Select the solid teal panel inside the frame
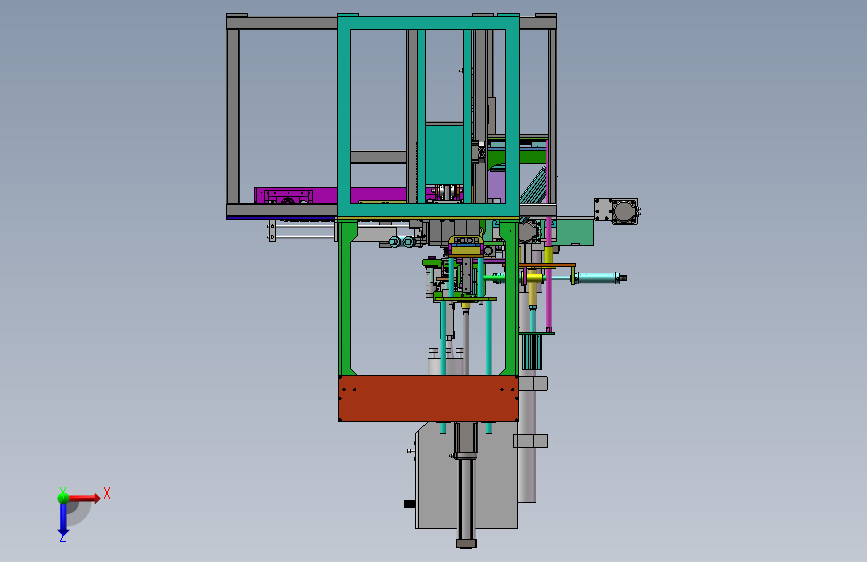Screen dimensions: 867x562 [x=444, y=155]
